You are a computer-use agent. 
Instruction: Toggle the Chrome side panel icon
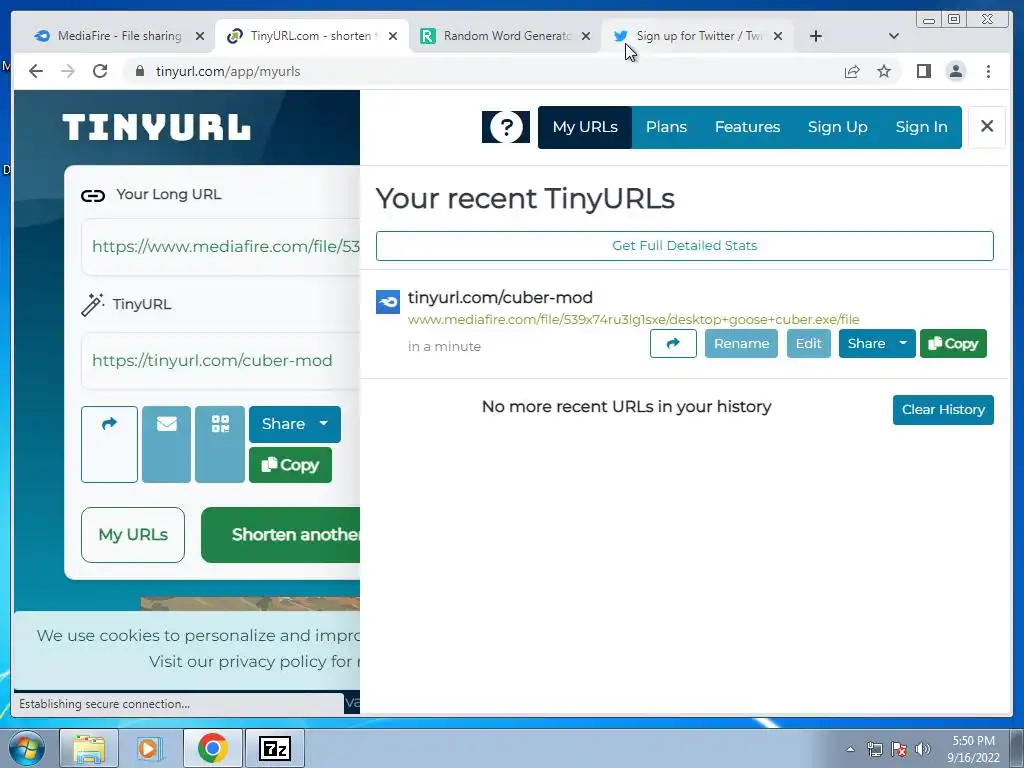point(923,71)
